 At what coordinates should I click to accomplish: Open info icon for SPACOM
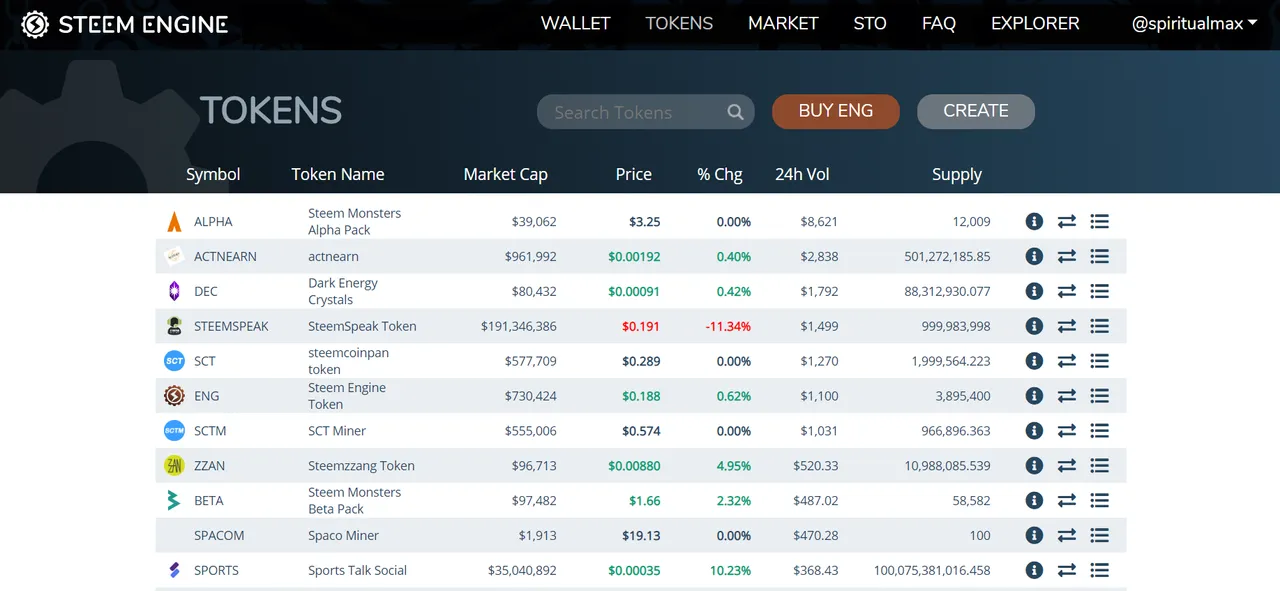pos(1034,536)
